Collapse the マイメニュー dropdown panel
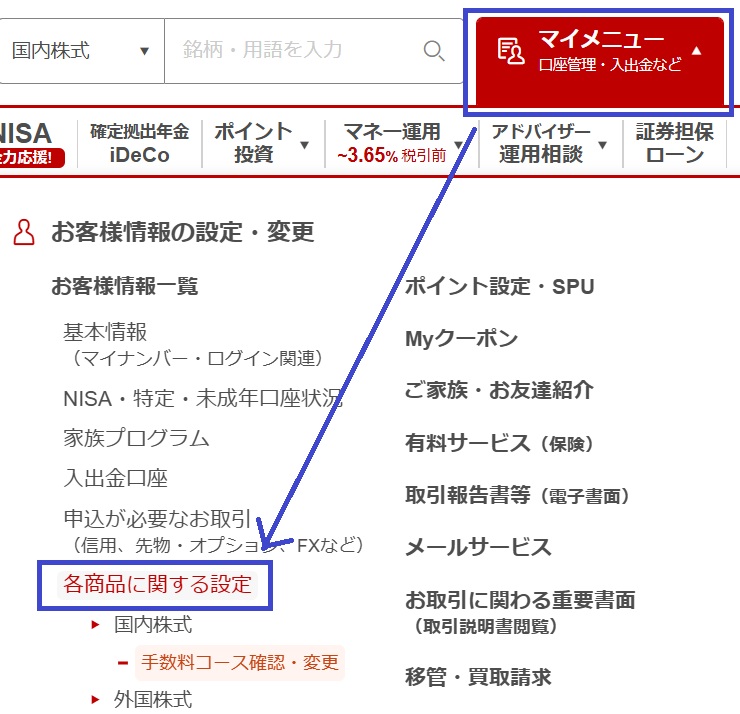The width and height of the screenshot is (740, 714). 697,50
